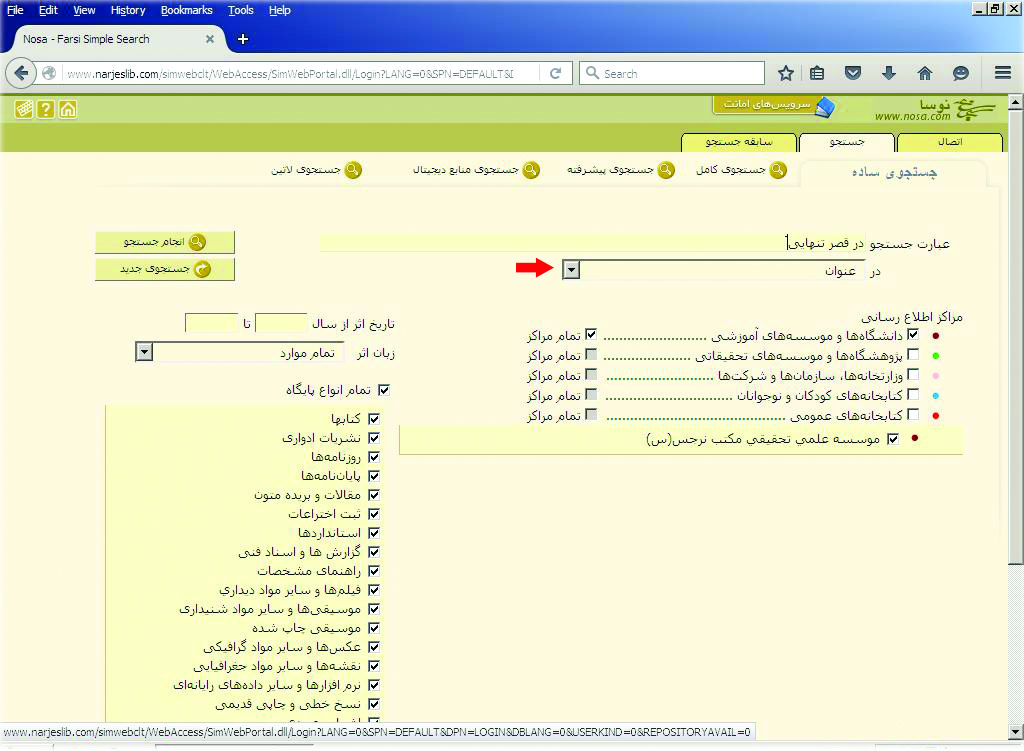Switch to the سابقه جستجو tab
Screen dimensions: 1024x751
tap(739, 142)
